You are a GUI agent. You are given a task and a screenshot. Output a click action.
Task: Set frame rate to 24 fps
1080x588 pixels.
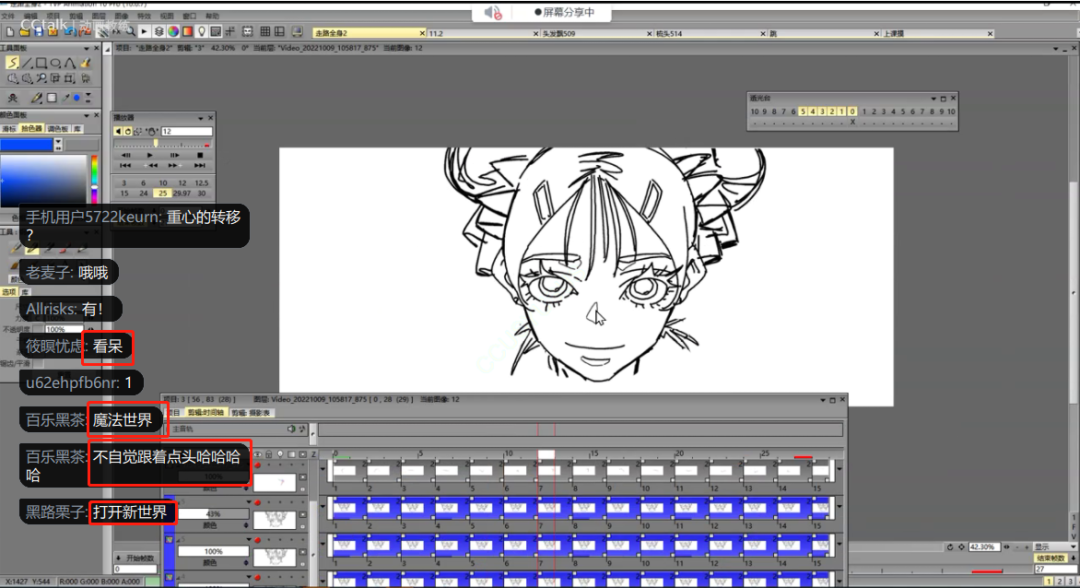click(143, 193)
